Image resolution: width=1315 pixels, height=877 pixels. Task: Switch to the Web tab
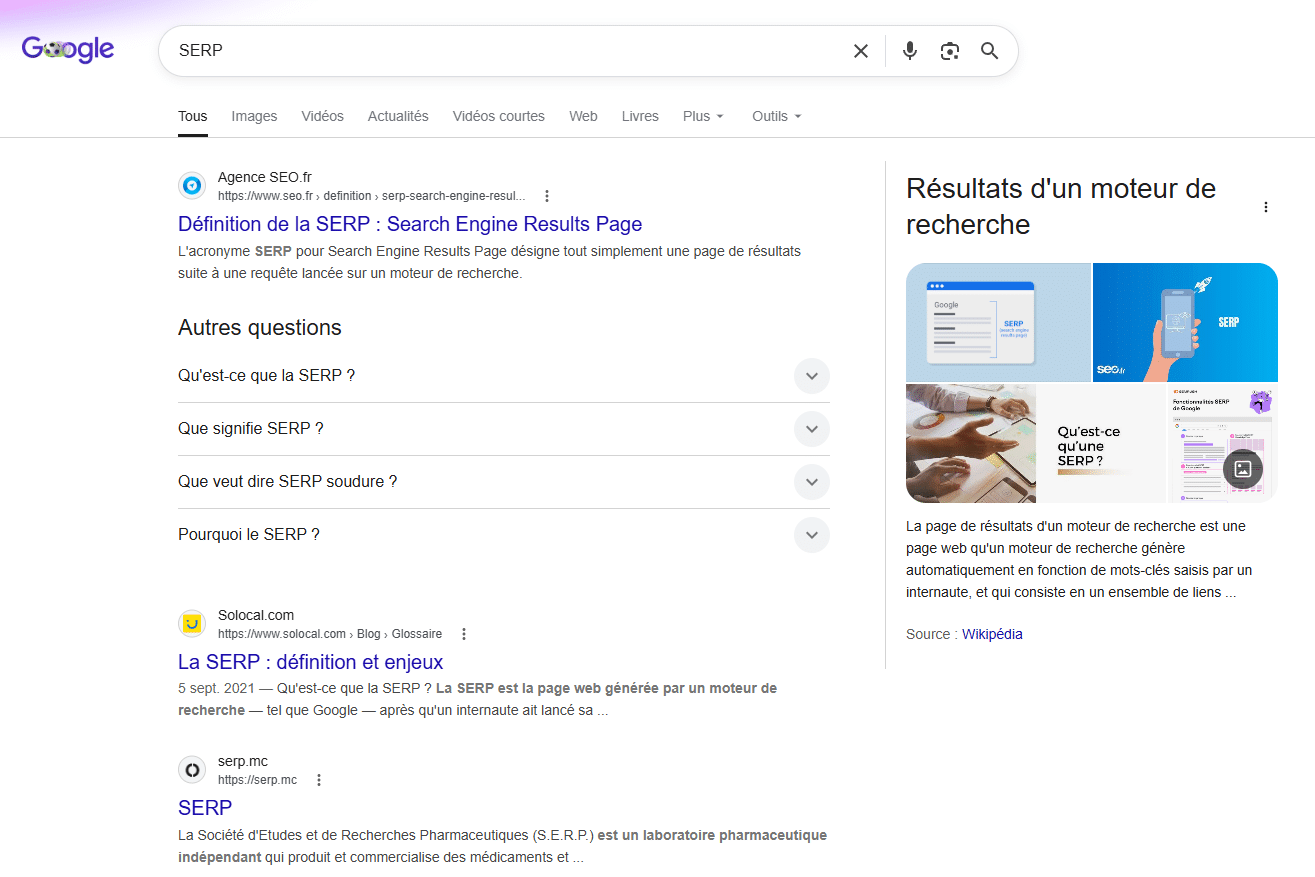coord(583,116)
